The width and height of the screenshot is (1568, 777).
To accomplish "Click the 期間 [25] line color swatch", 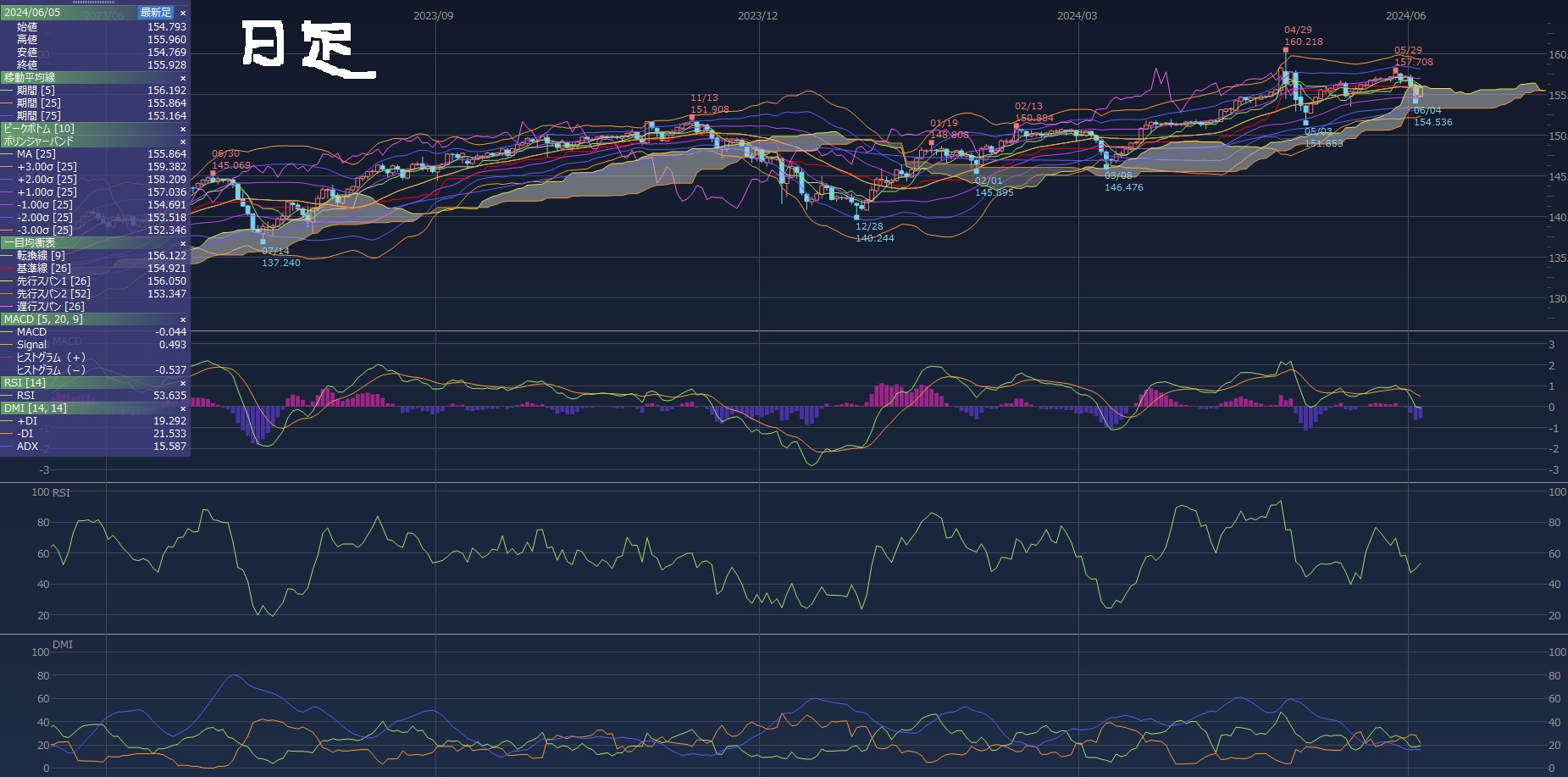I will tap(8, 103).
